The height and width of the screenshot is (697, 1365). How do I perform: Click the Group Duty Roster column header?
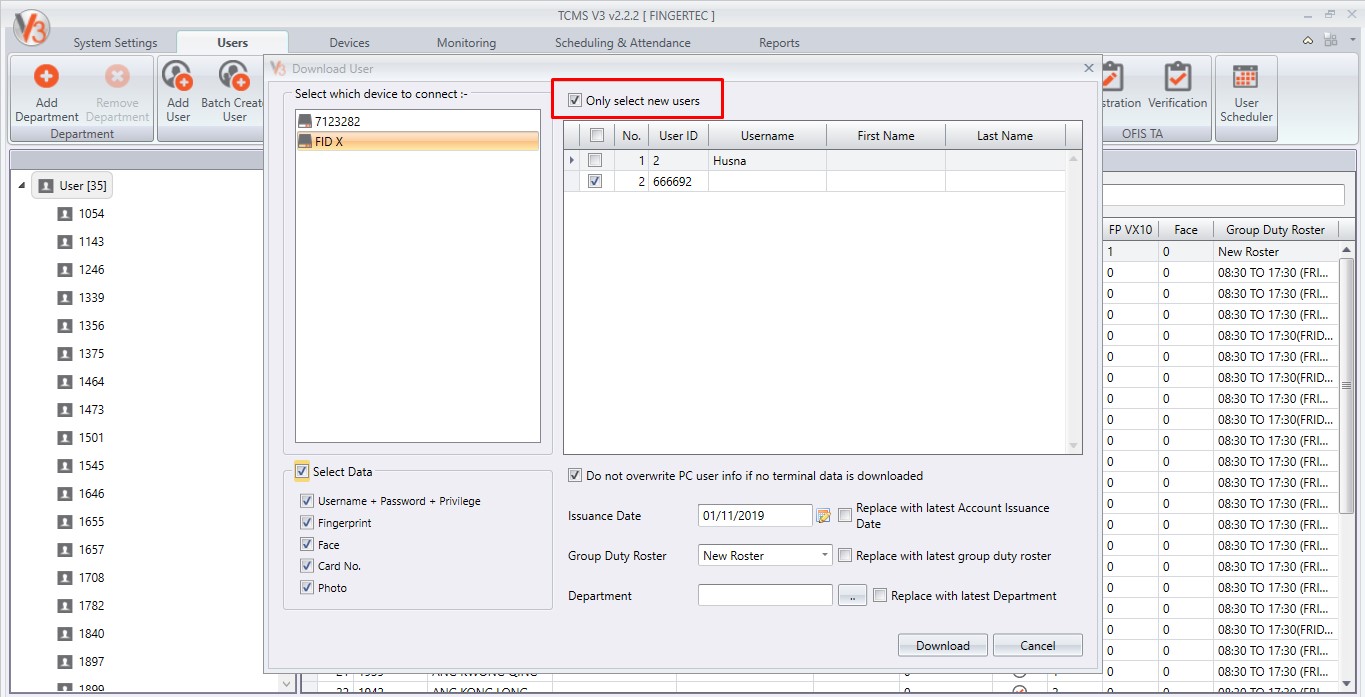[1276, 229]
